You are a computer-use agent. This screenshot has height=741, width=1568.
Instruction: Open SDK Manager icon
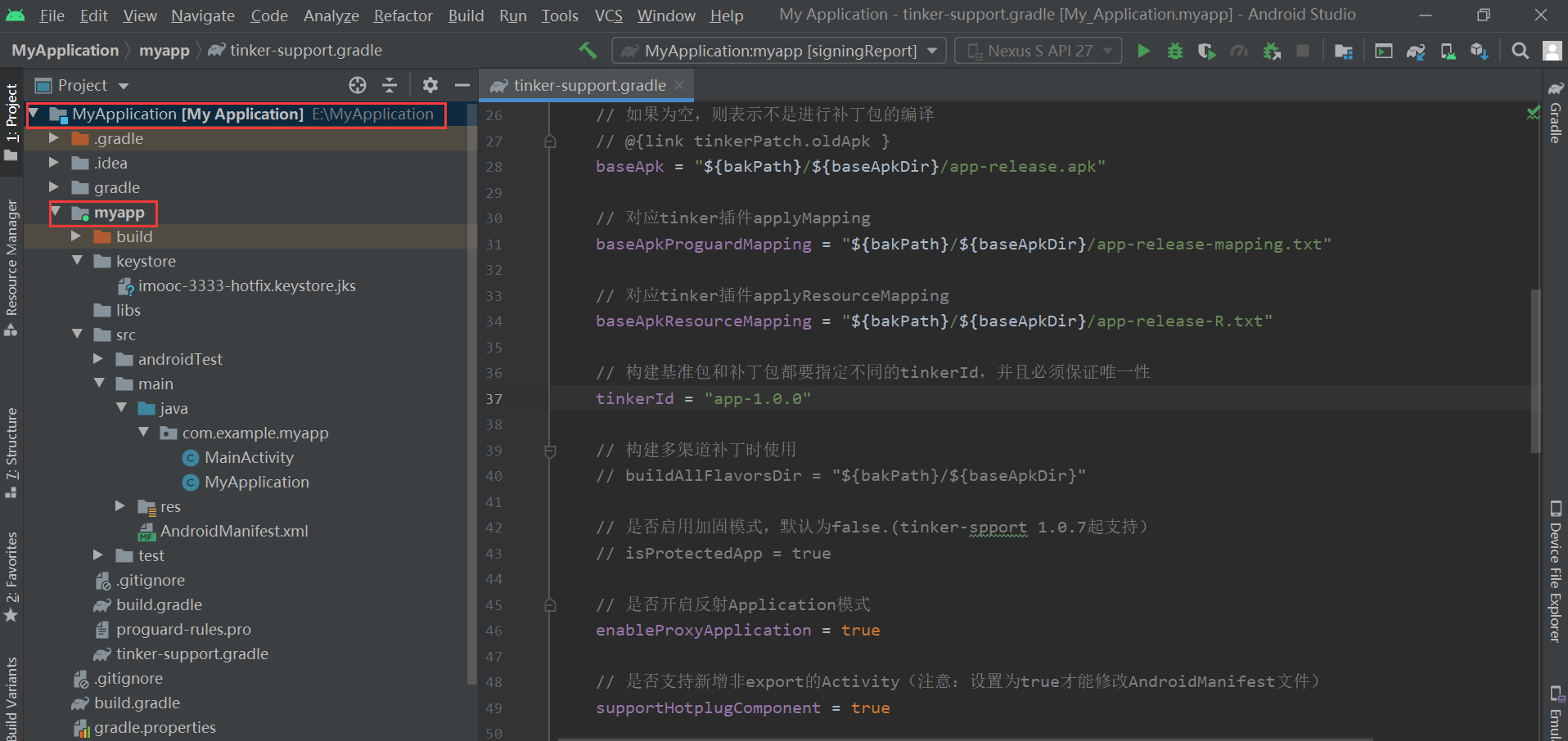coord(1479,51)
